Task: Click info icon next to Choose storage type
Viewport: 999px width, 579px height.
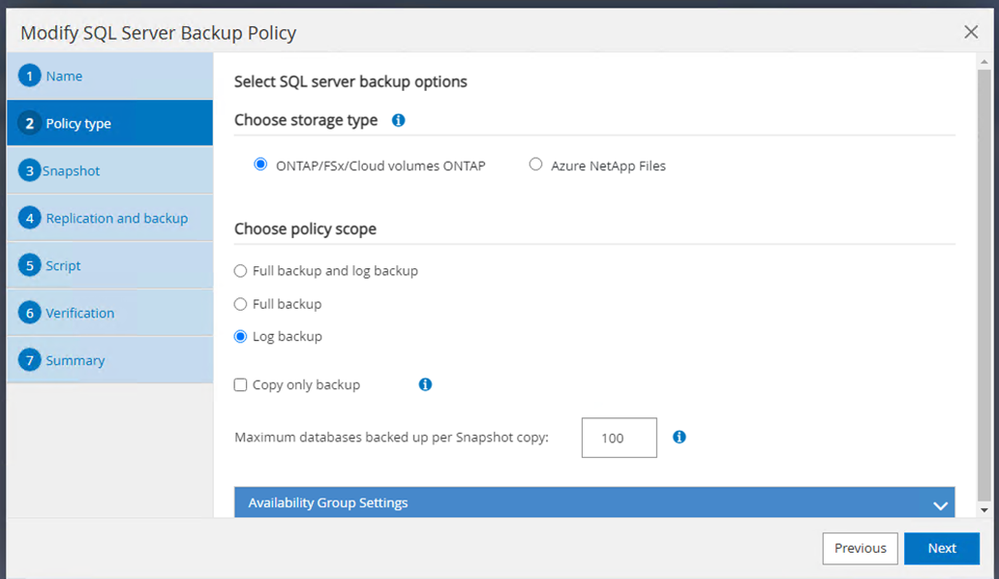Action: point(398,120)
